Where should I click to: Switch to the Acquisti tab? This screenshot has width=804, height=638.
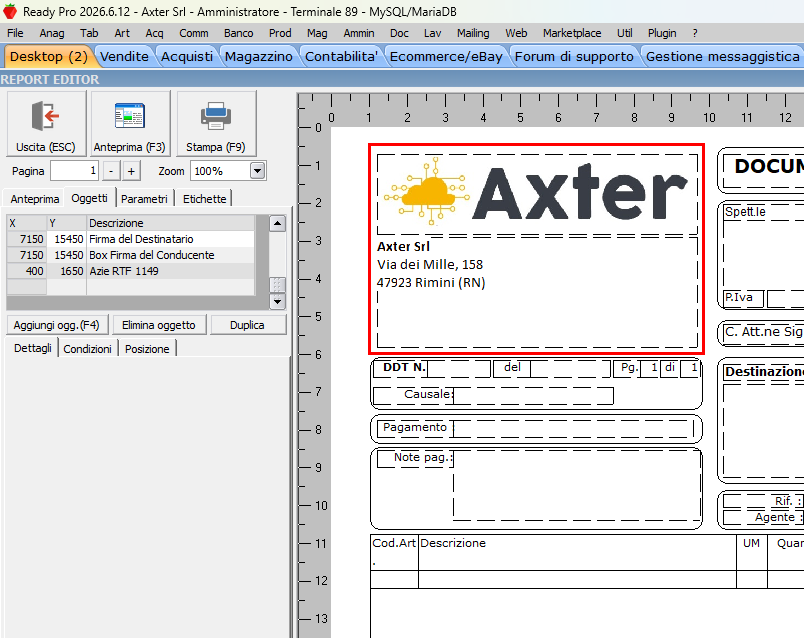coord(187,56)
